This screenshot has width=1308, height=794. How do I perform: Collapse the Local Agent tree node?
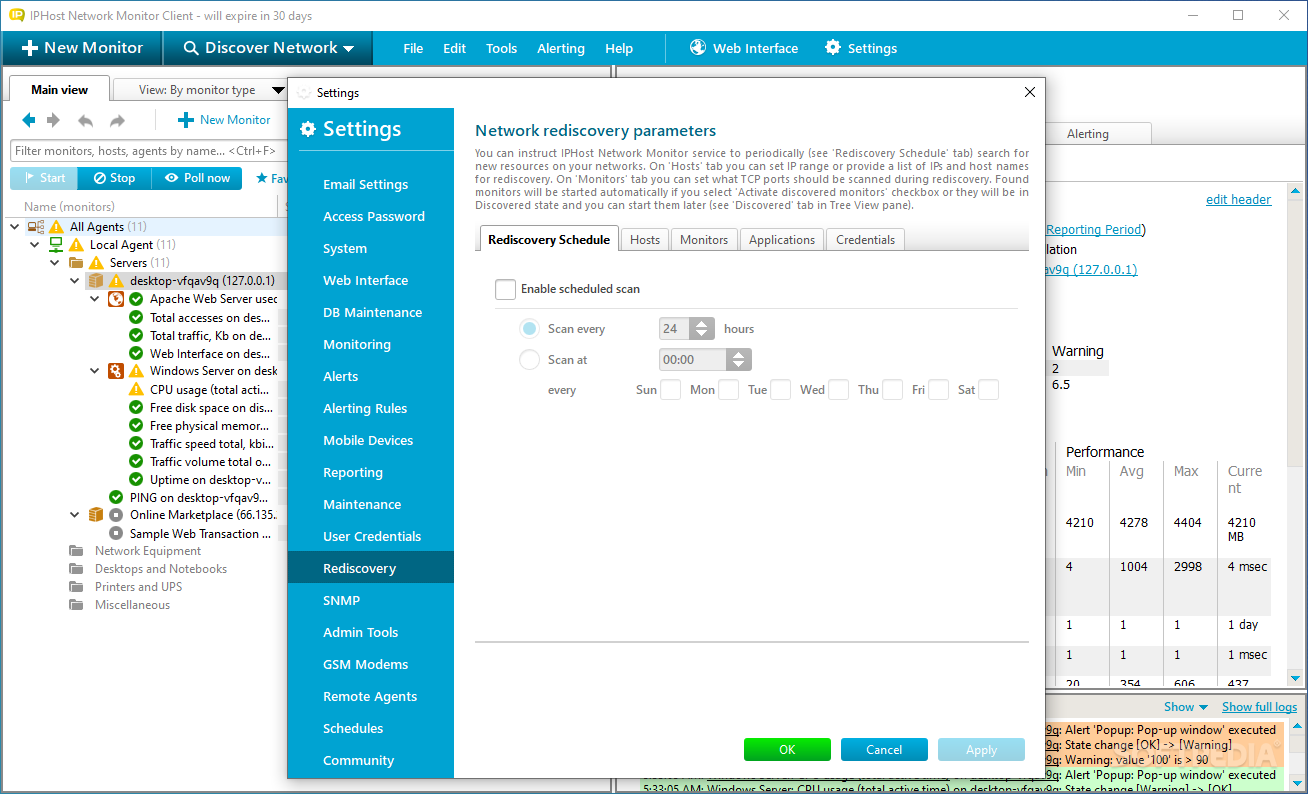35,245
